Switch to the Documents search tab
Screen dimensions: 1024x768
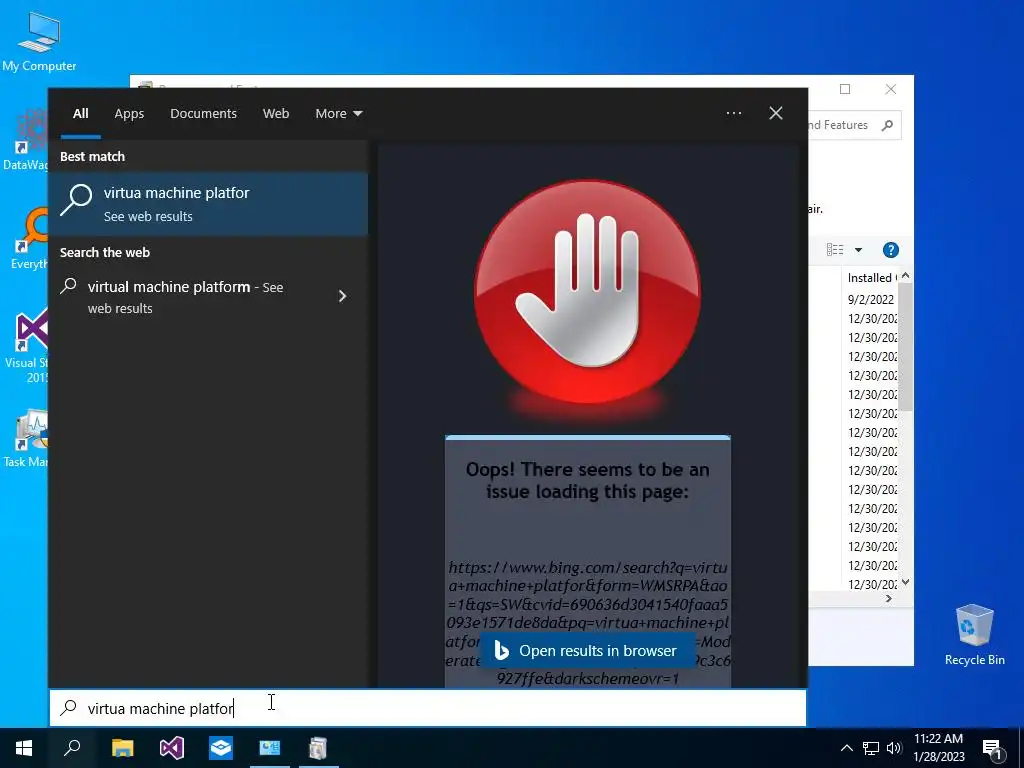tap(203, 114)
